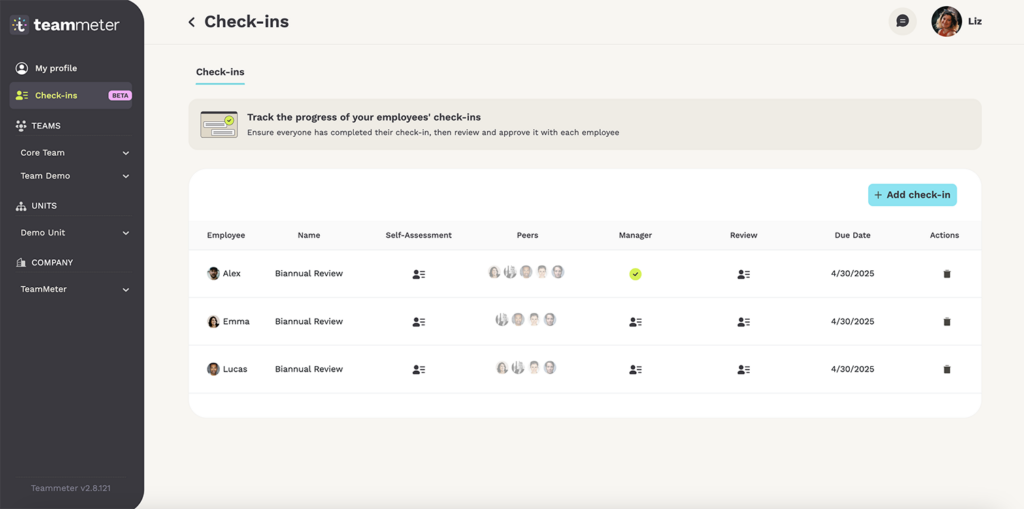This screenshot has height=509, width=1024.
Task: Expand the Core Team dropdown
Action: coord(125,153)
